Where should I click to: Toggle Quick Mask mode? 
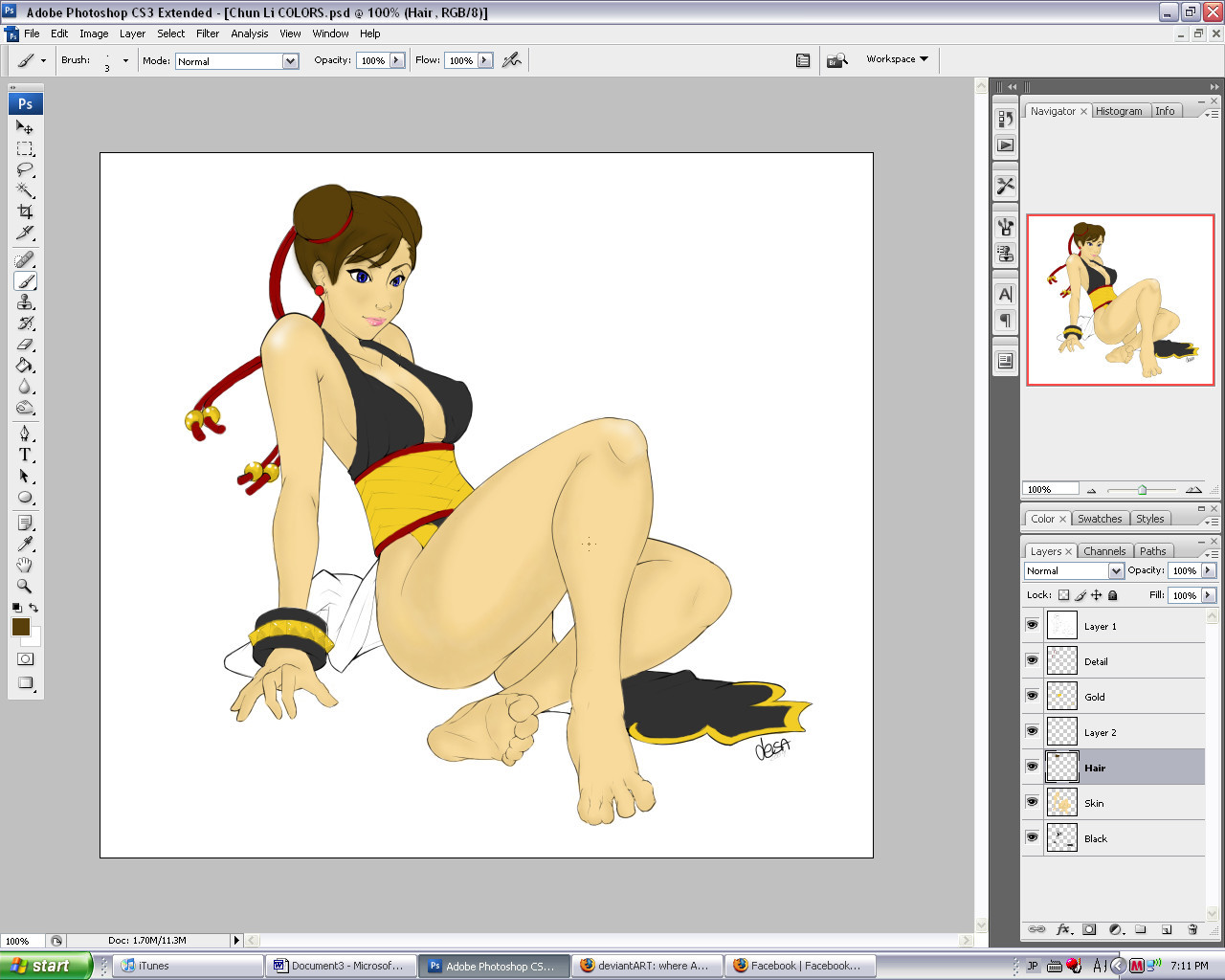25,658
